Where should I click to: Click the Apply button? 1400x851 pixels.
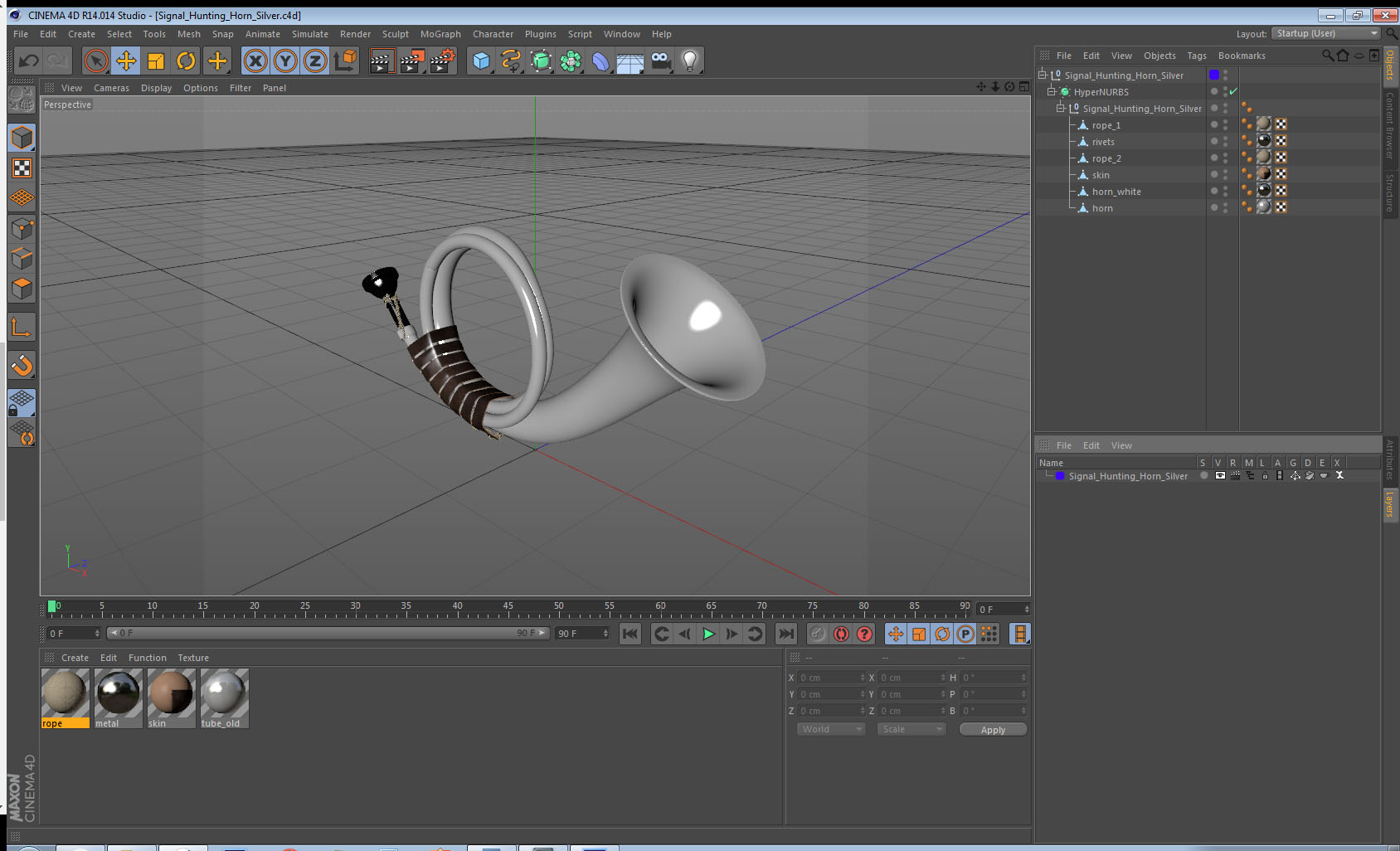coord(993,730)
